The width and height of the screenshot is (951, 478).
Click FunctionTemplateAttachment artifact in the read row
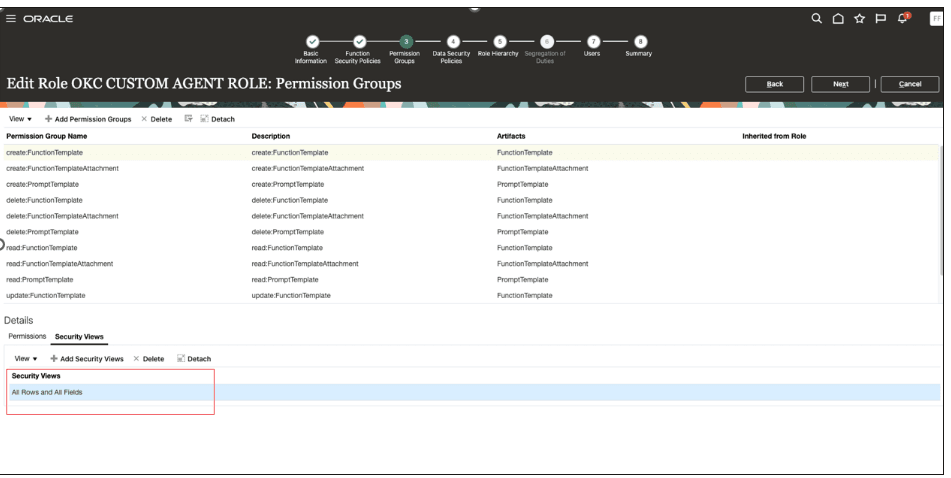click(x=542, y=263)
